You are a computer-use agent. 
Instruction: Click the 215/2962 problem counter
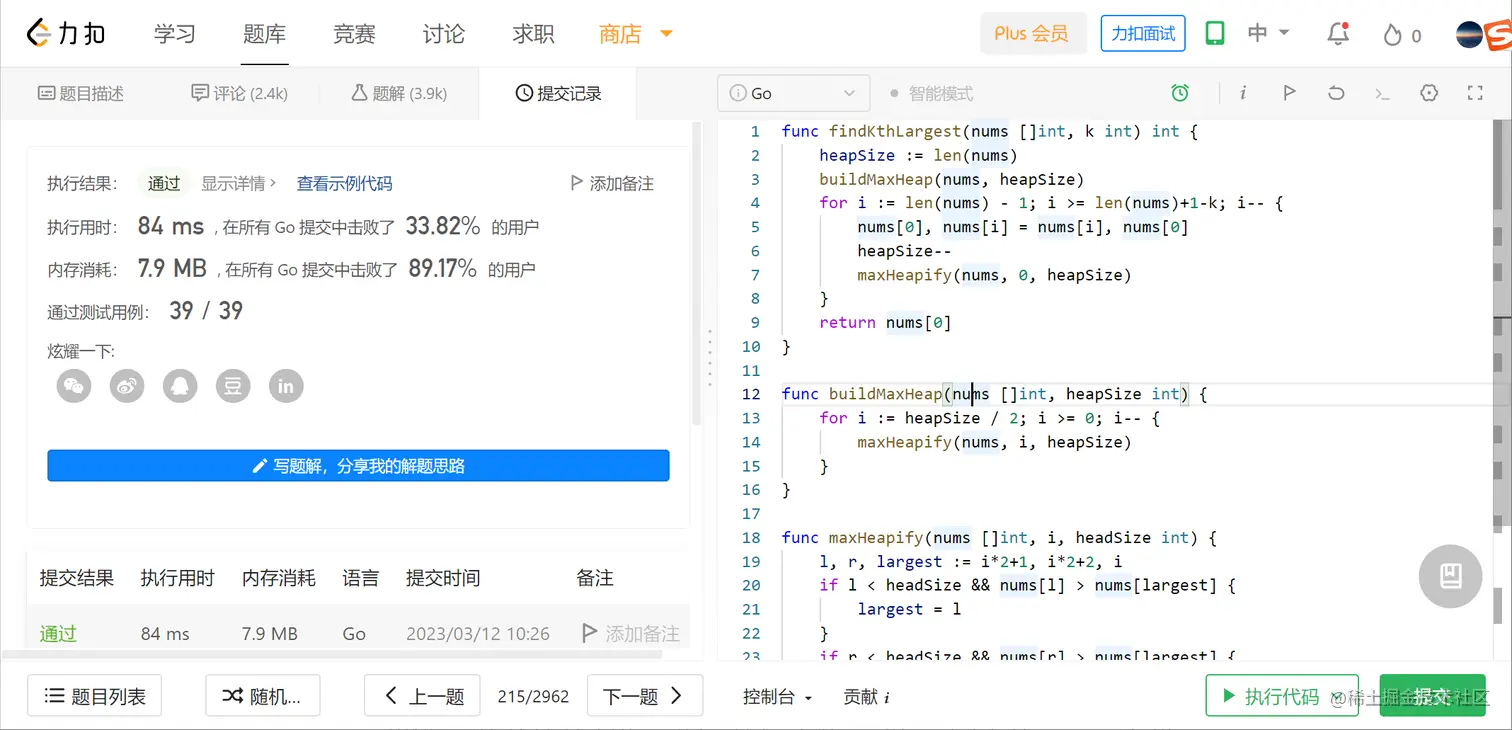click(x=533, y=696)
